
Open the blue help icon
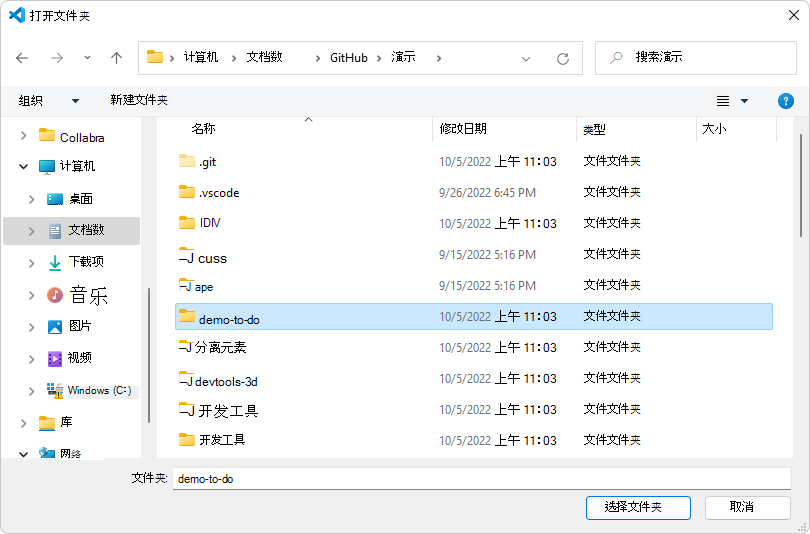786,101
